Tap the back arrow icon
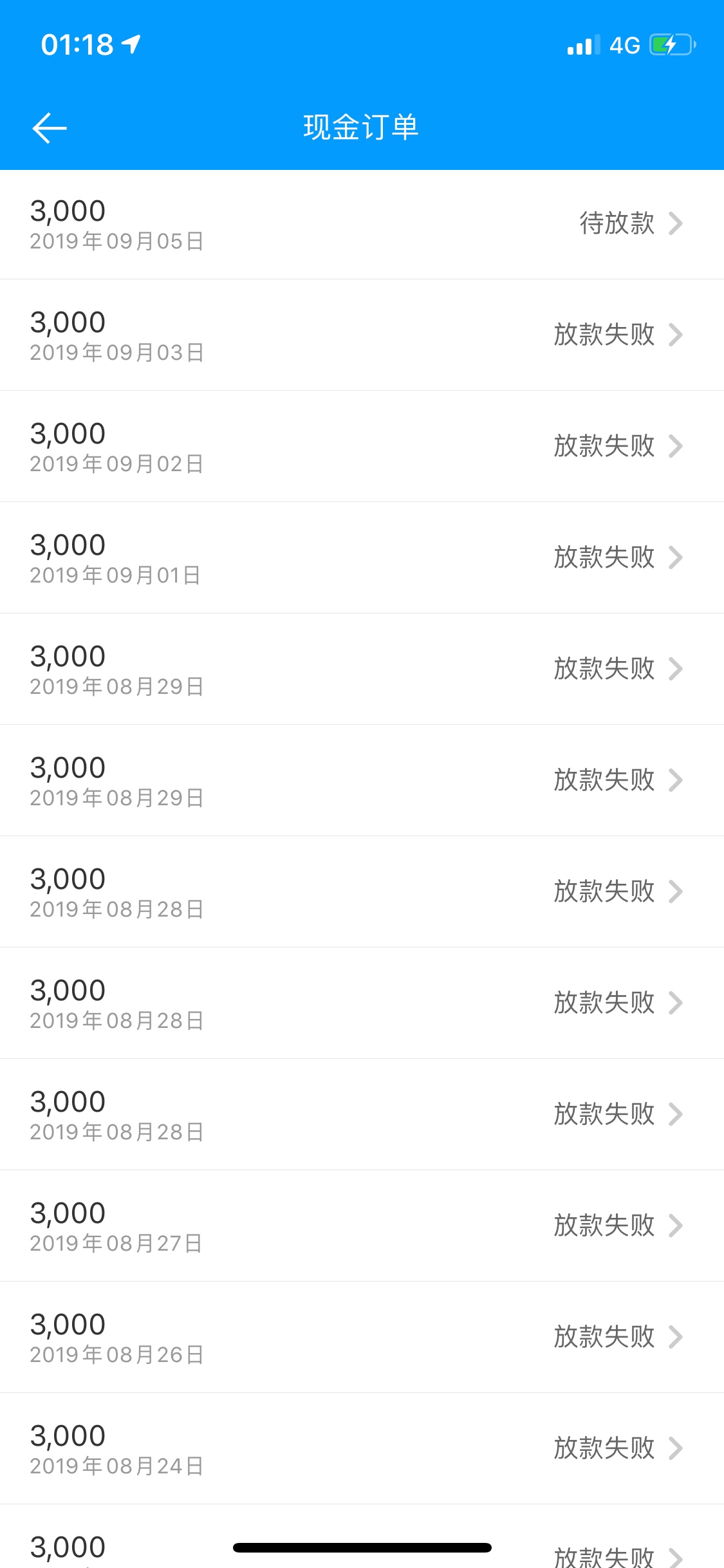 pos(50,127)
